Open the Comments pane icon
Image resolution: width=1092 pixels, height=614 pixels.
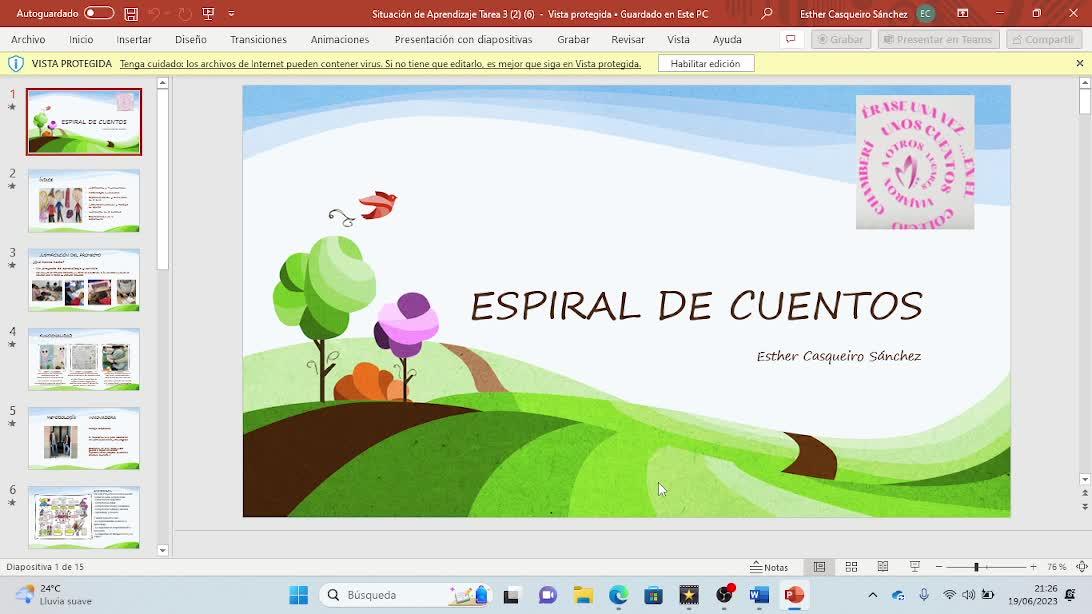790,39
